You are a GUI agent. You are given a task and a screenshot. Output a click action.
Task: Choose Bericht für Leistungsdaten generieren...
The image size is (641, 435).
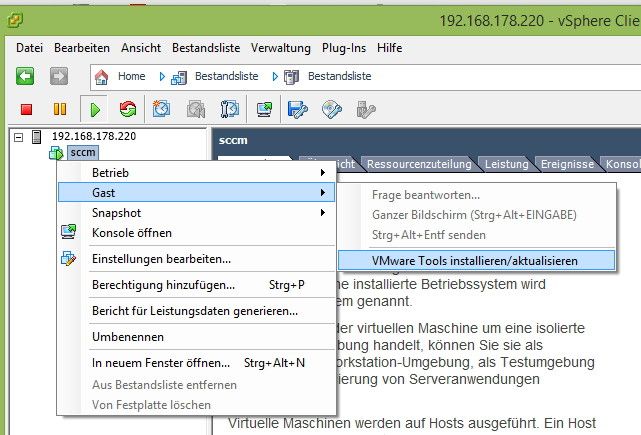tap(196, 311)
